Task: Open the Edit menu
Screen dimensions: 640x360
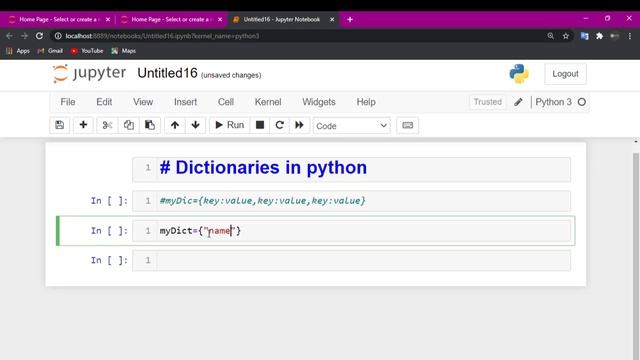Action: click(104, 102)
